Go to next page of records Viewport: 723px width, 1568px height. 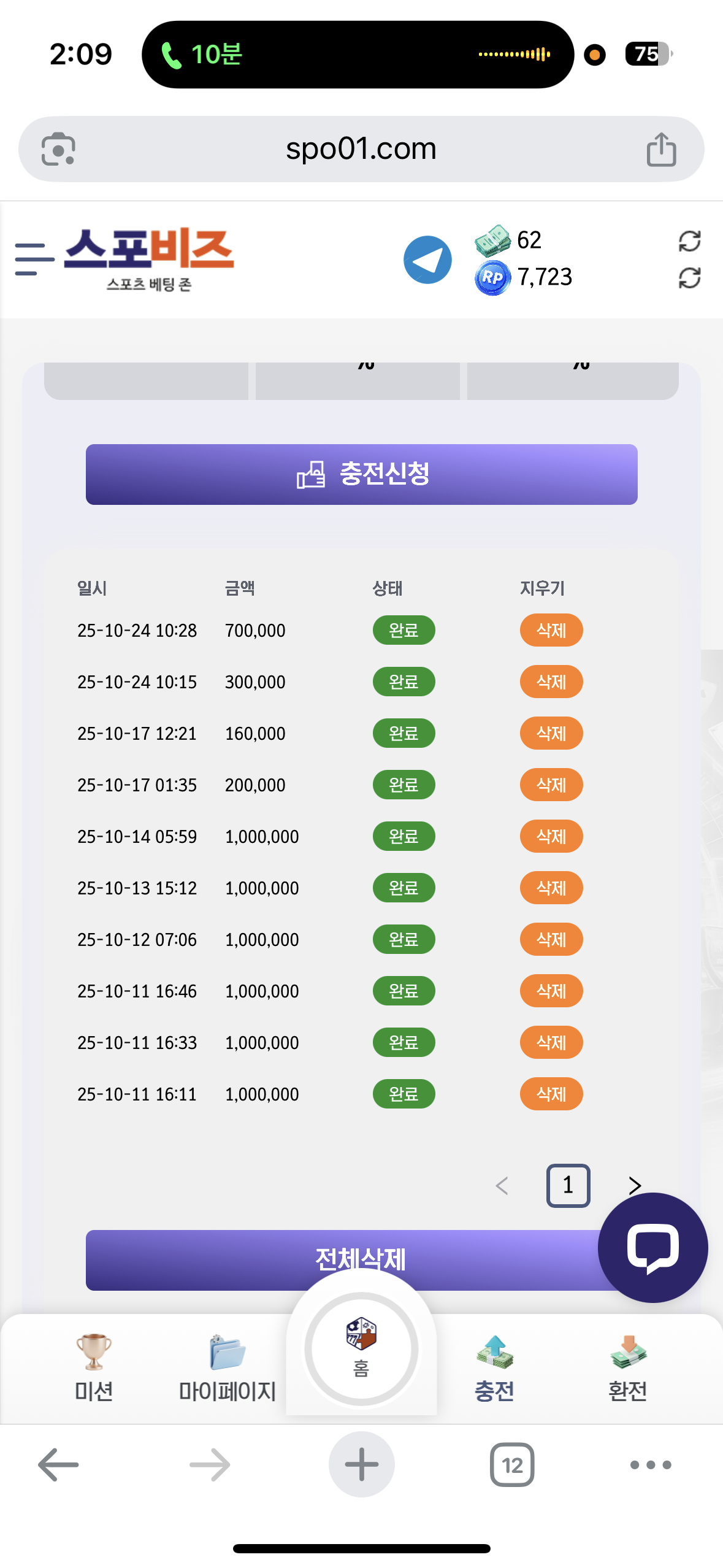(x=635, y=1185)
